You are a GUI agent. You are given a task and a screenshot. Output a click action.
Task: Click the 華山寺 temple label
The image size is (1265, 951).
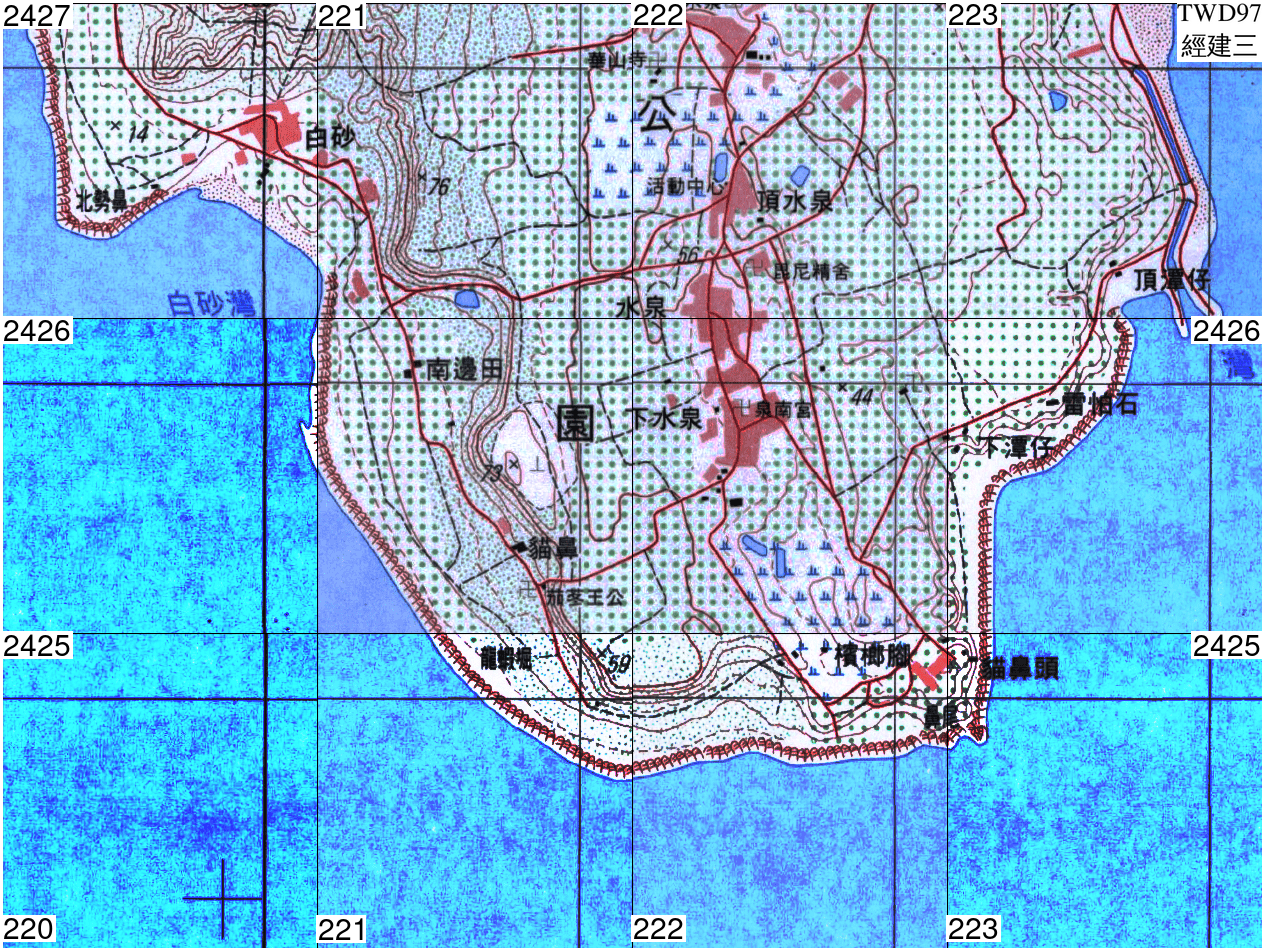click(619, 61)
